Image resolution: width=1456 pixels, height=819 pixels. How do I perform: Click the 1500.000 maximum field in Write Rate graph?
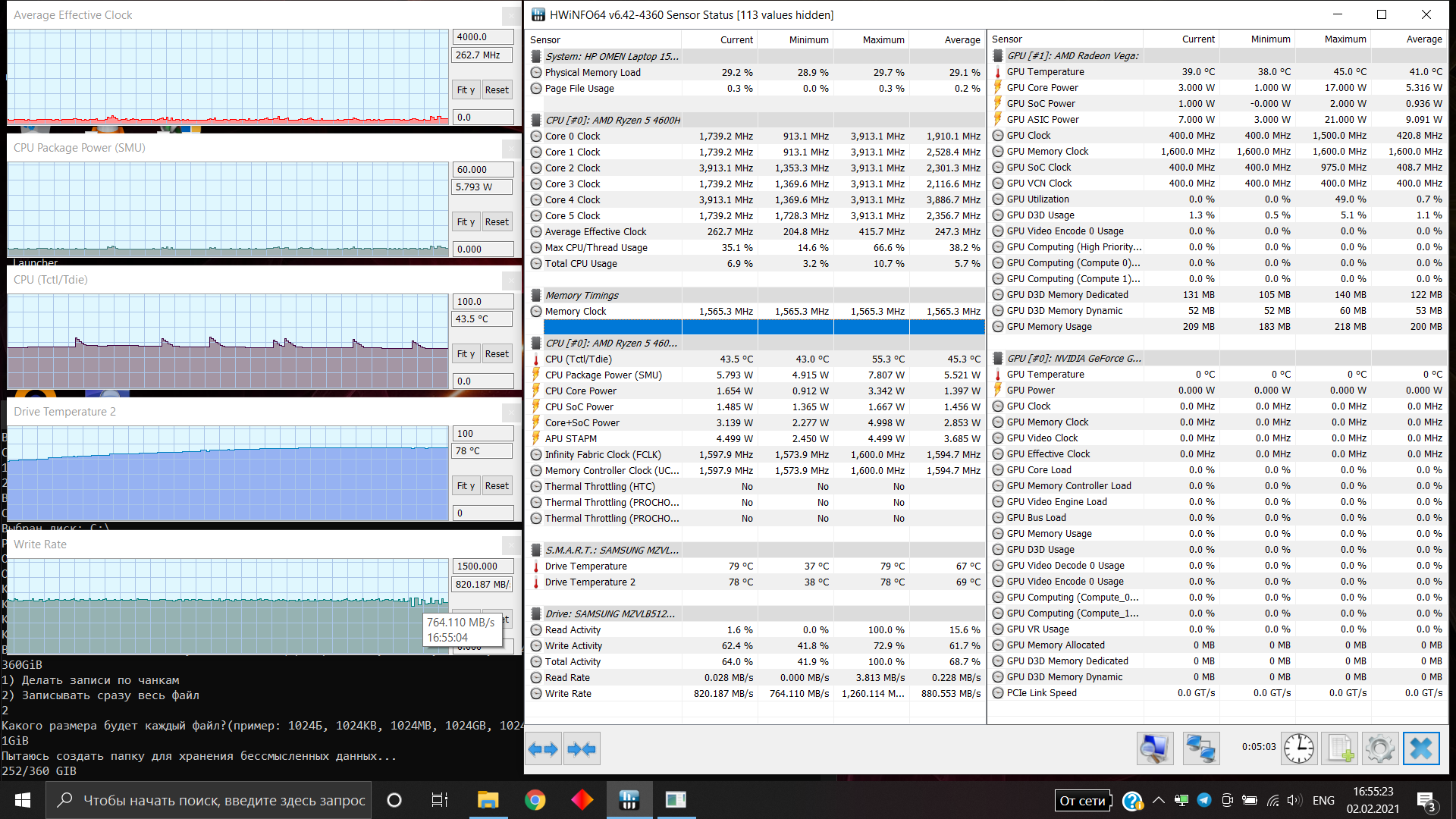point(483,566)
